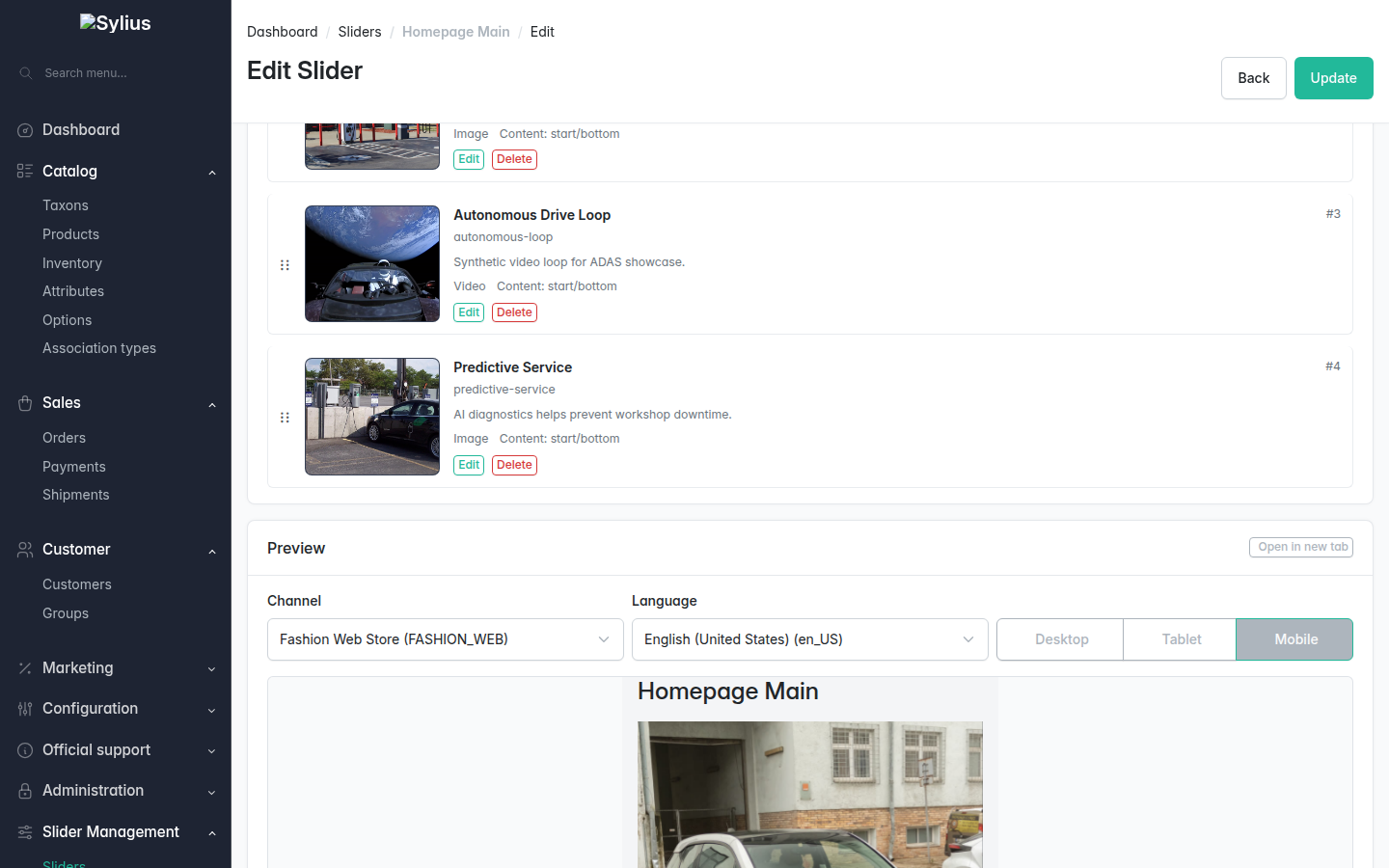Edit the Autonomous Drive Loop slide

click(x=469, y=312)
